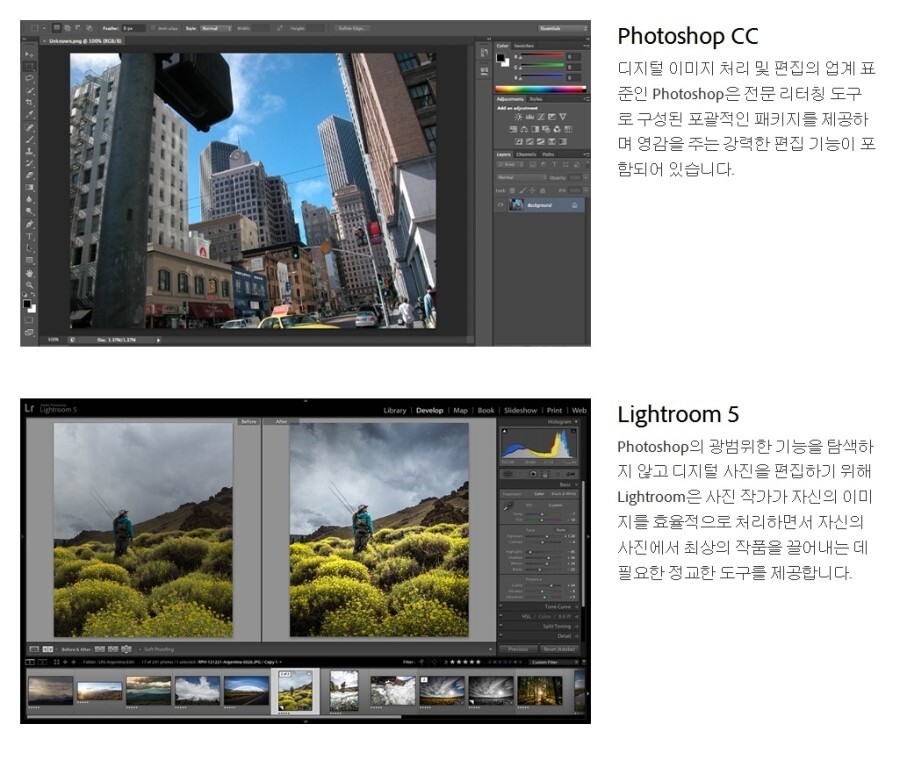Select the forest sunburst thumbnail in Lightroom filmstrip
The height and width of the screenshot is (767, 900).
(540, 691)
